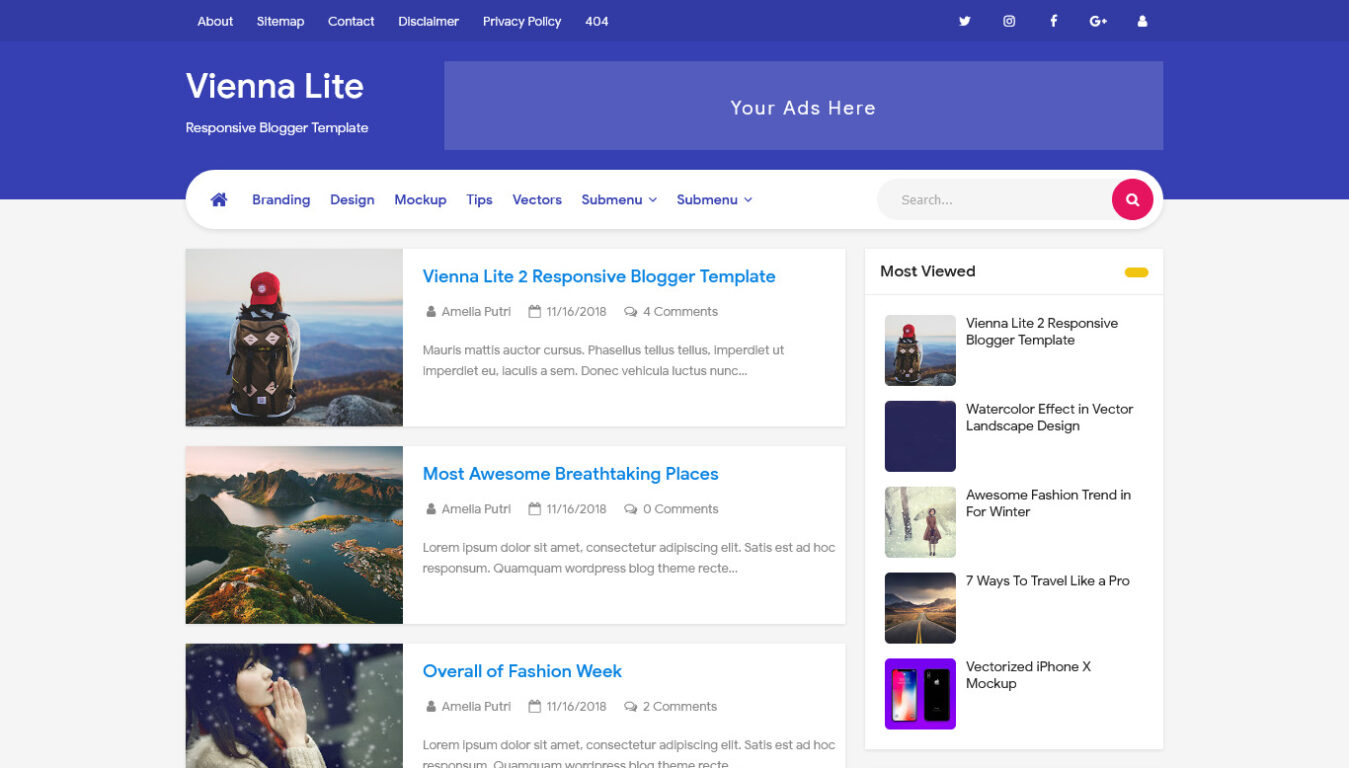Select the Vectors category
Screen dimensions: 1349x768
[537, 200]
